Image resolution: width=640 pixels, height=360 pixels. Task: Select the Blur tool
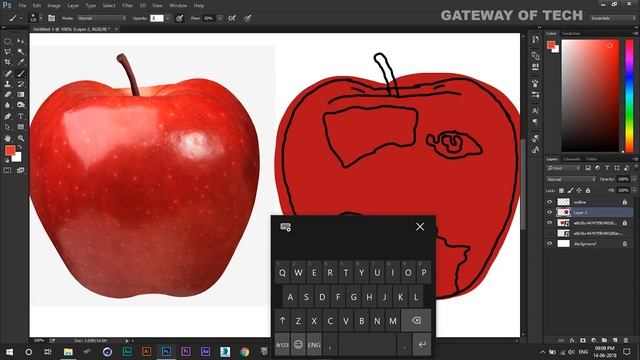point(8,105)
